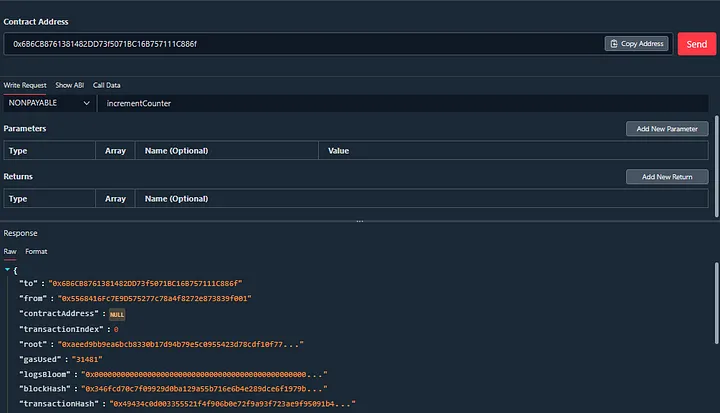Click the "from" address value

[154, 299]
